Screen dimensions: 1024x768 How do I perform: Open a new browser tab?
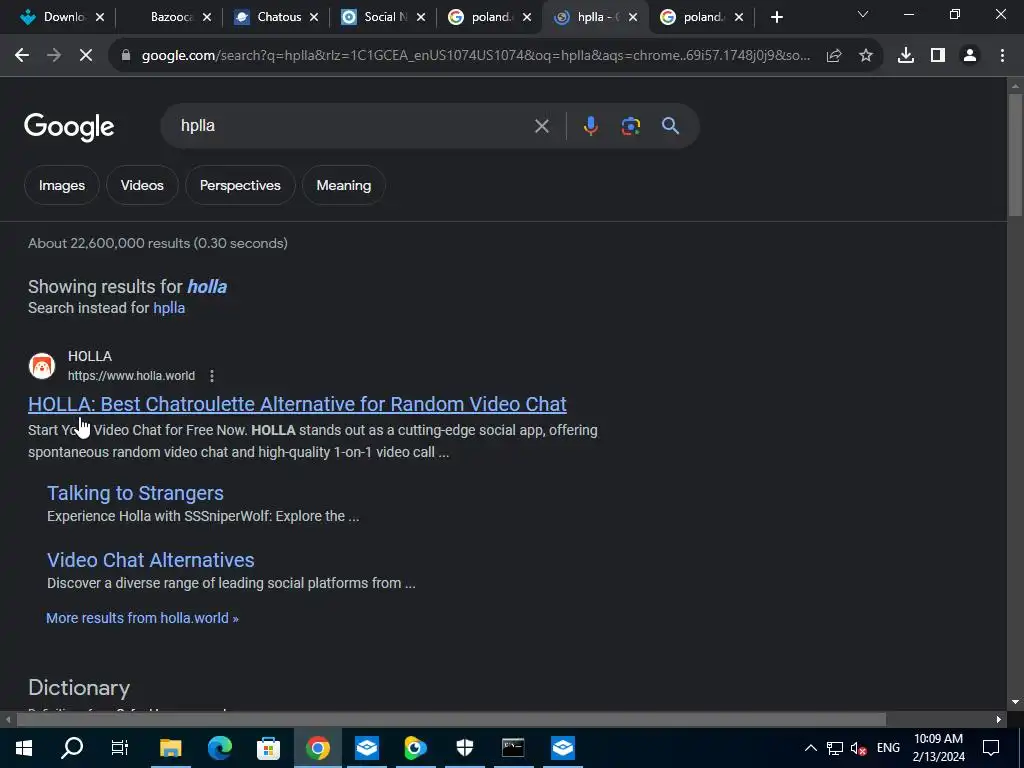(776, 17)
